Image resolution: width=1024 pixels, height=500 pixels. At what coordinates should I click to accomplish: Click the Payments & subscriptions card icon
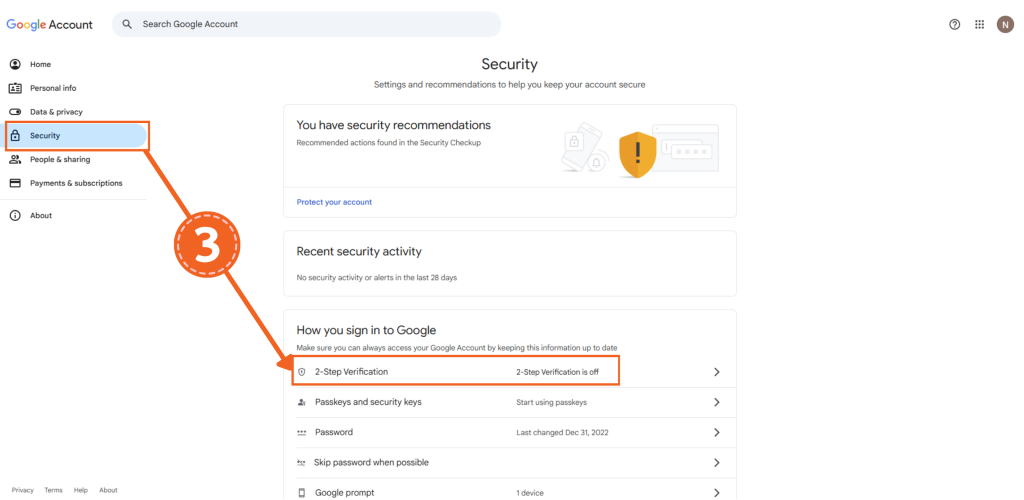point(15,183)
